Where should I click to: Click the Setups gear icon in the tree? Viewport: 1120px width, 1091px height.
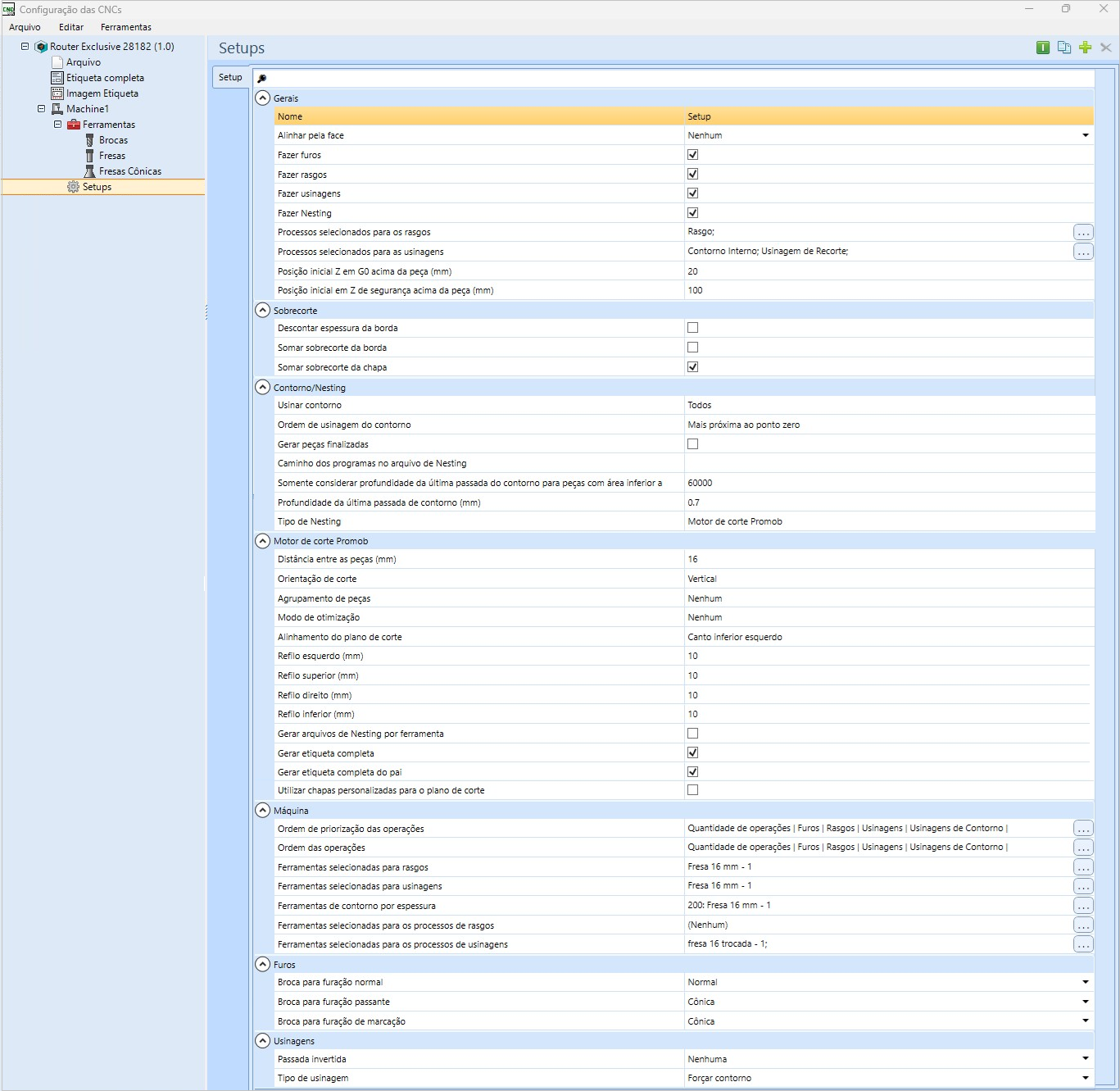coord(74,187)
